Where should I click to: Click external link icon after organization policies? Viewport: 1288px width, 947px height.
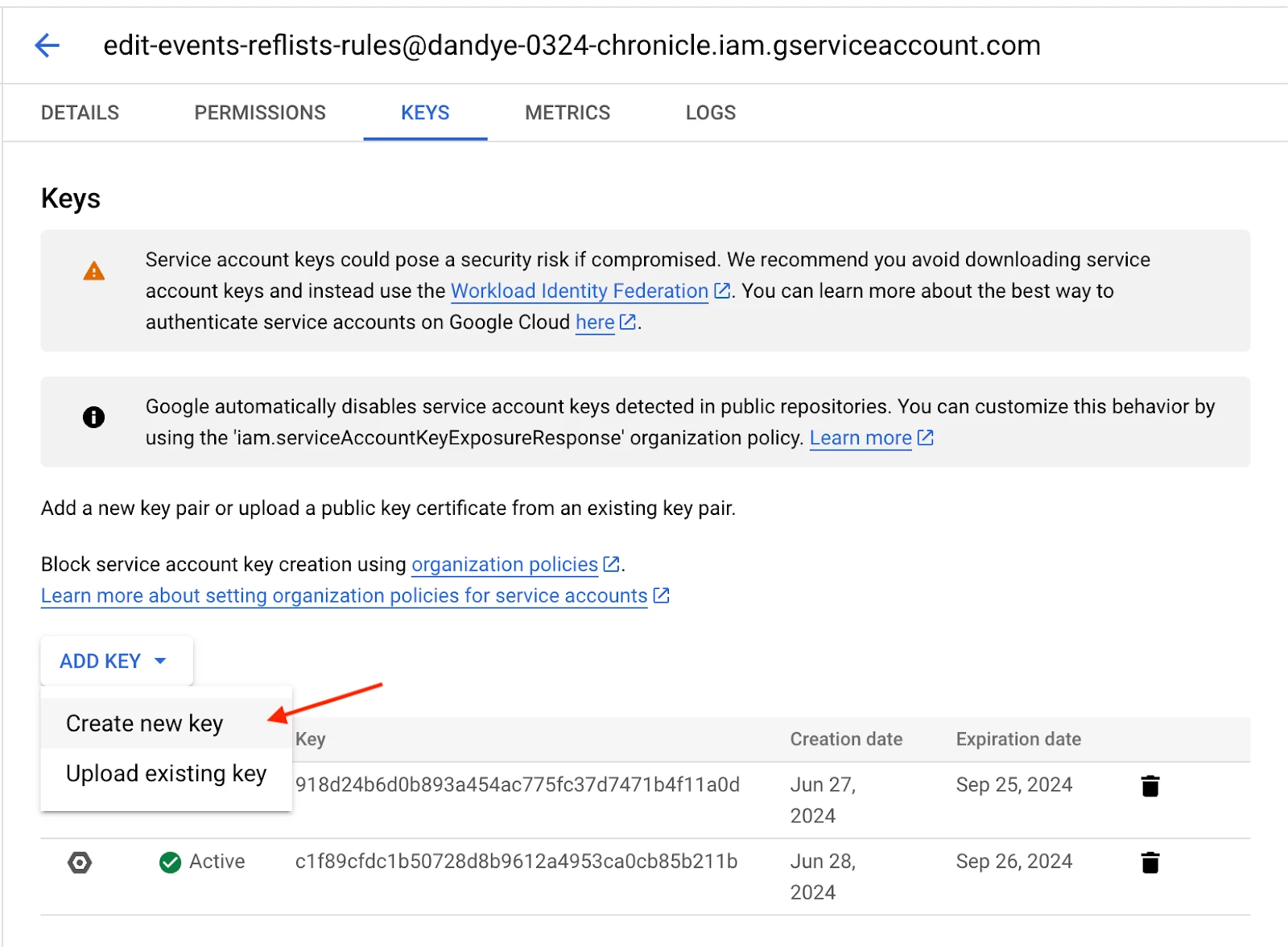pos(611,564)
